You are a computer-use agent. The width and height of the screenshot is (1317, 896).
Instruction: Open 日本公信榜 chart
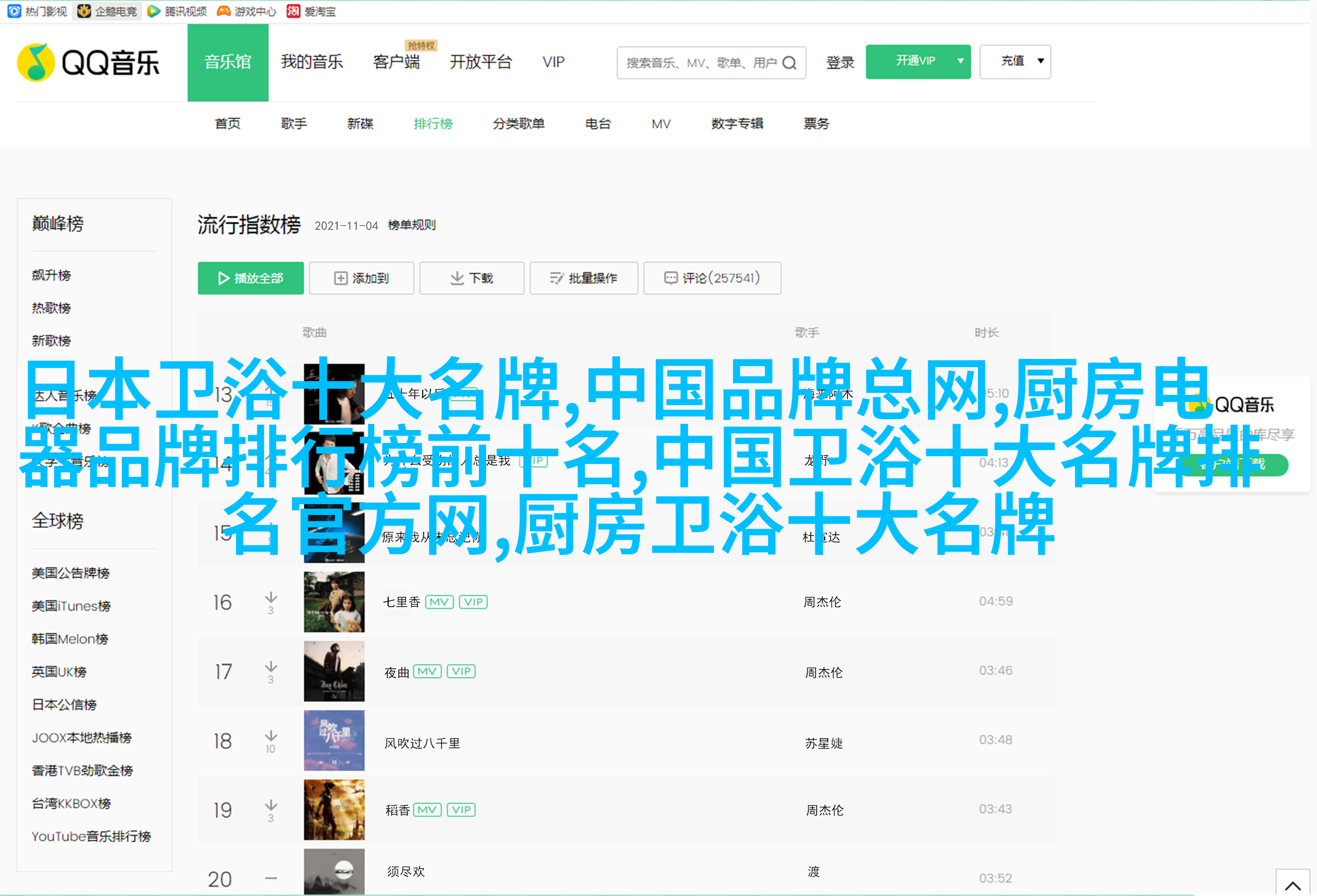64,705
